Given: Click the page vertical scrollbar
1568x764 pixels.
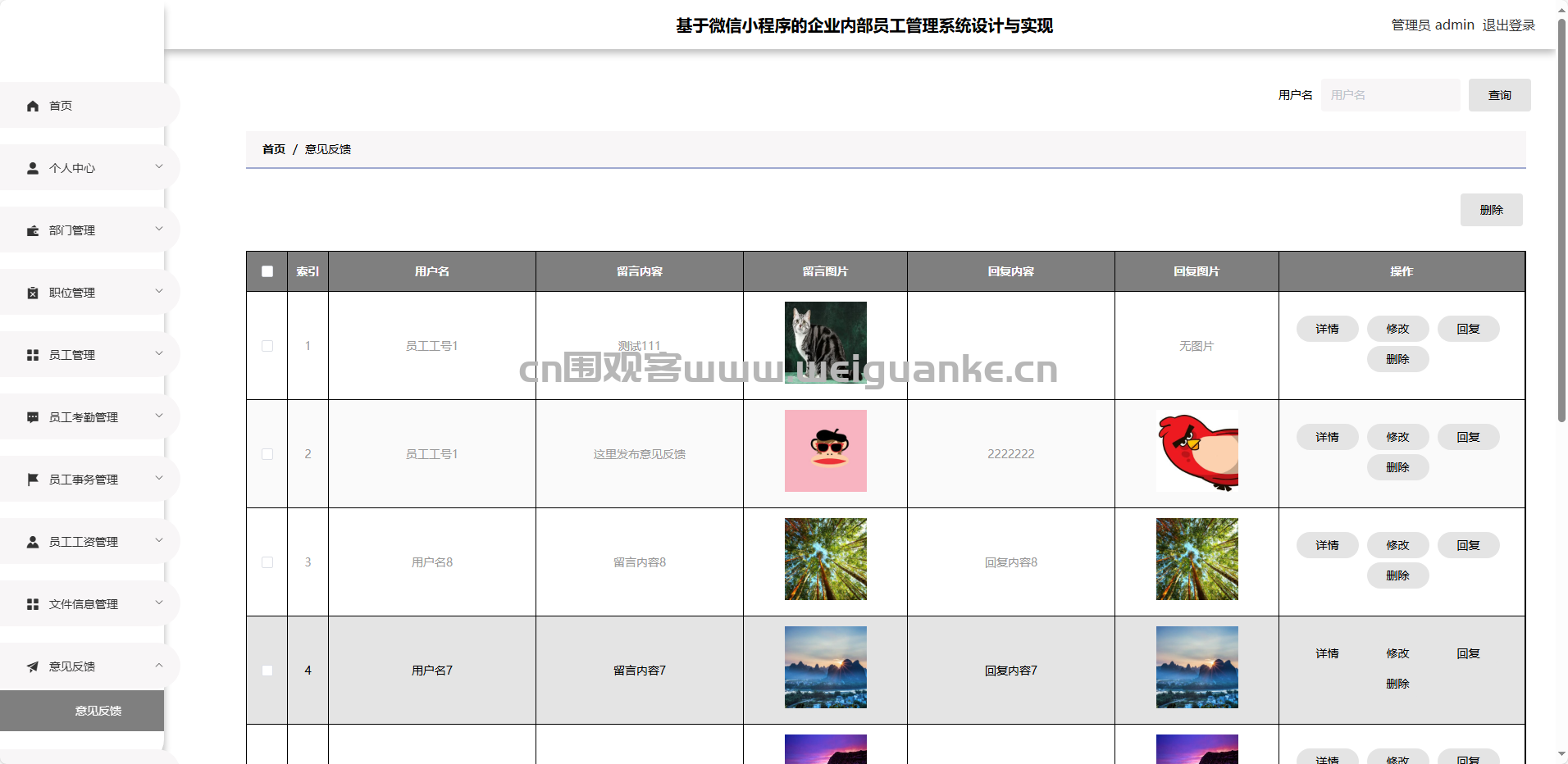Looking at the screenshot, I should (1561, 221).
